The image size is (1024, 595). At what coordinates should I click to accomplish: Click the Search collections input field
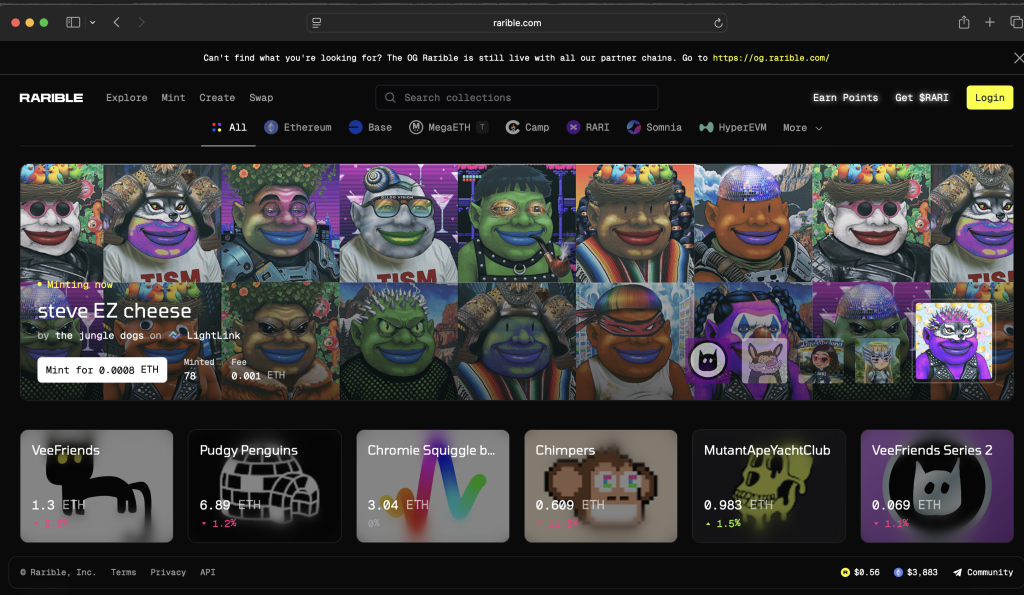(x=517, y=98)
